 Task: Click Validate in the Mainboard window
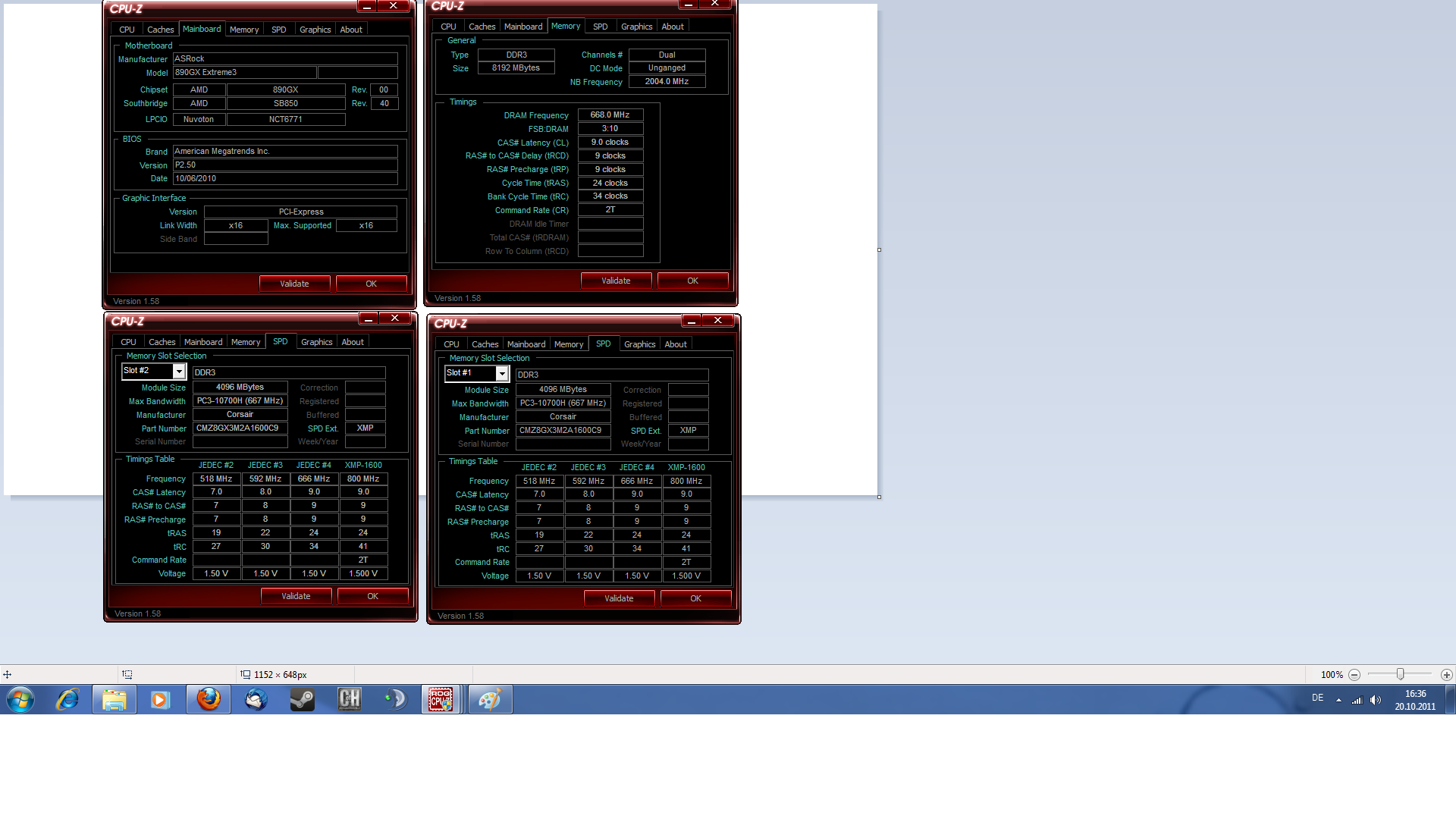(294, 284)
